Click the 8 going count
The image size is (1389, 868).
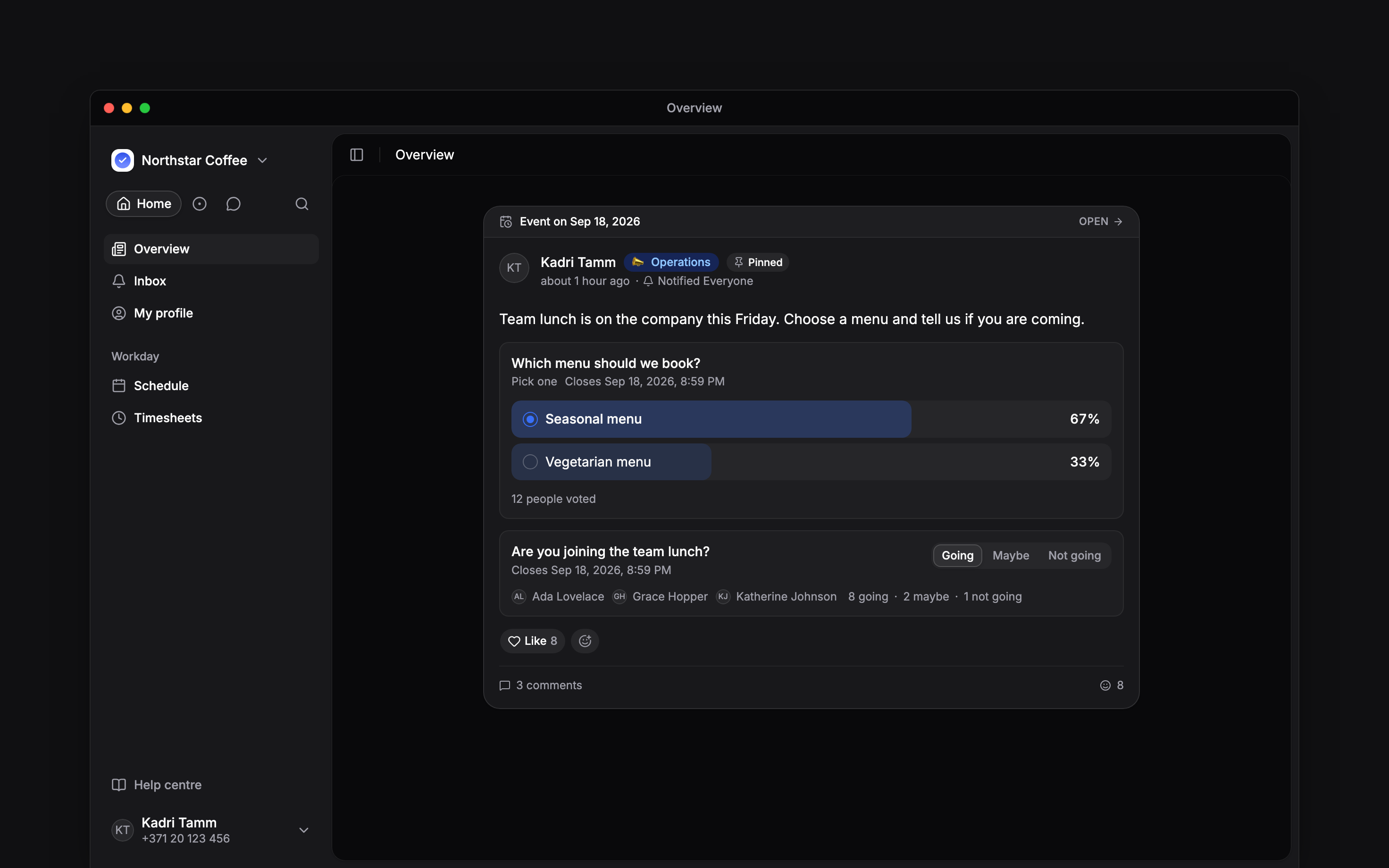coord(868,596)
